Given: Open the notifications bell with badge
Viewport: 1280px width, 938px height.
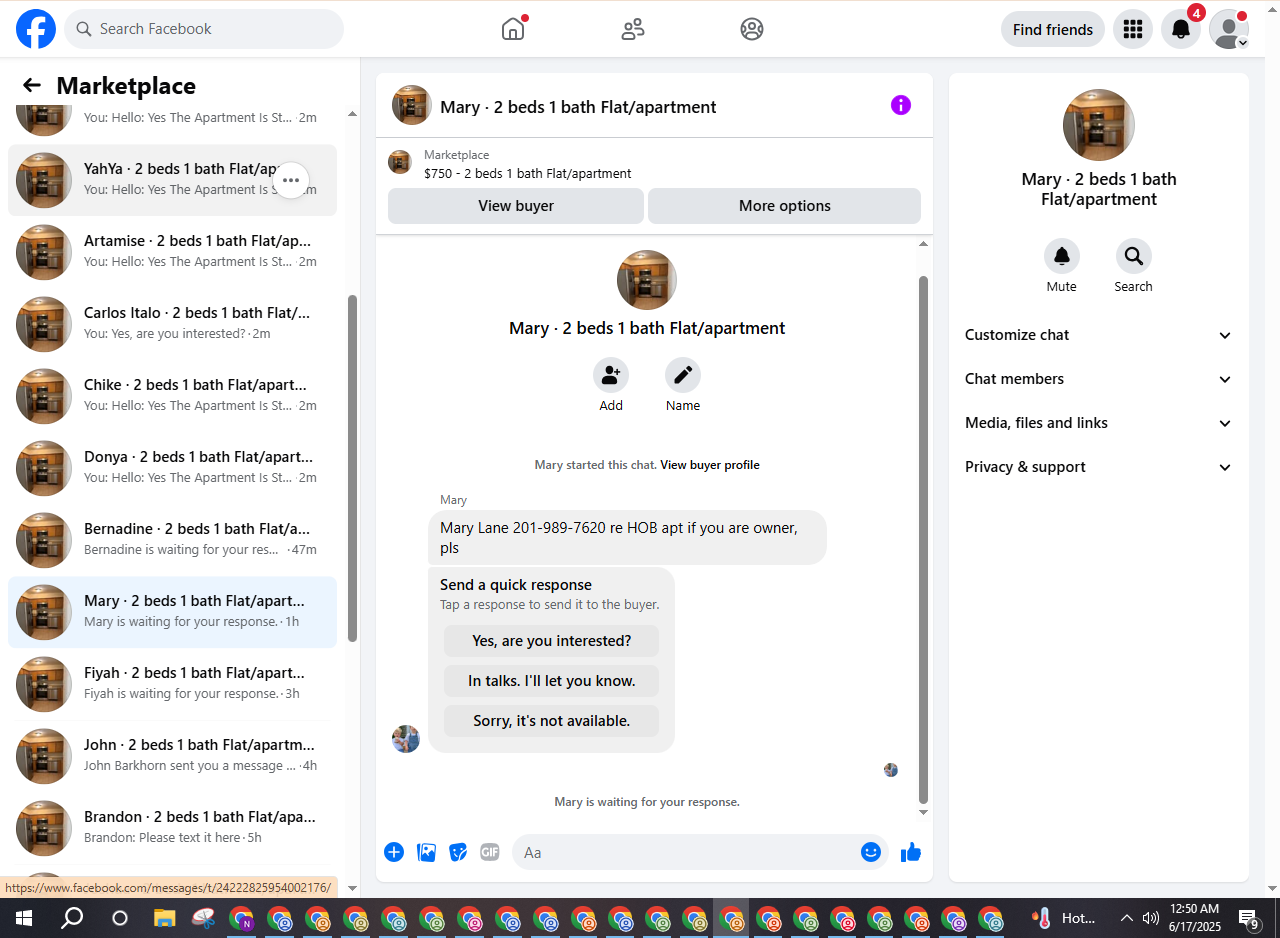Looking at the screenshot, I should (1181, 29).
